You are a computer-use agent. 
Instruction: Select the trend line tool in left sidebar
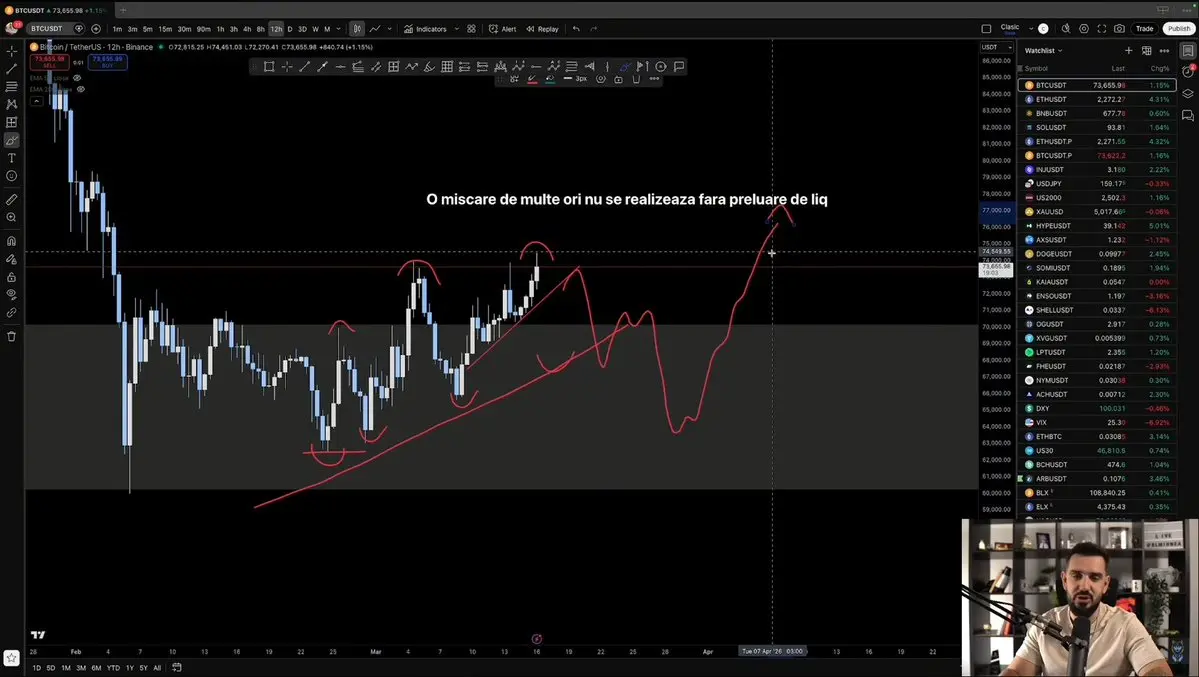11,69
